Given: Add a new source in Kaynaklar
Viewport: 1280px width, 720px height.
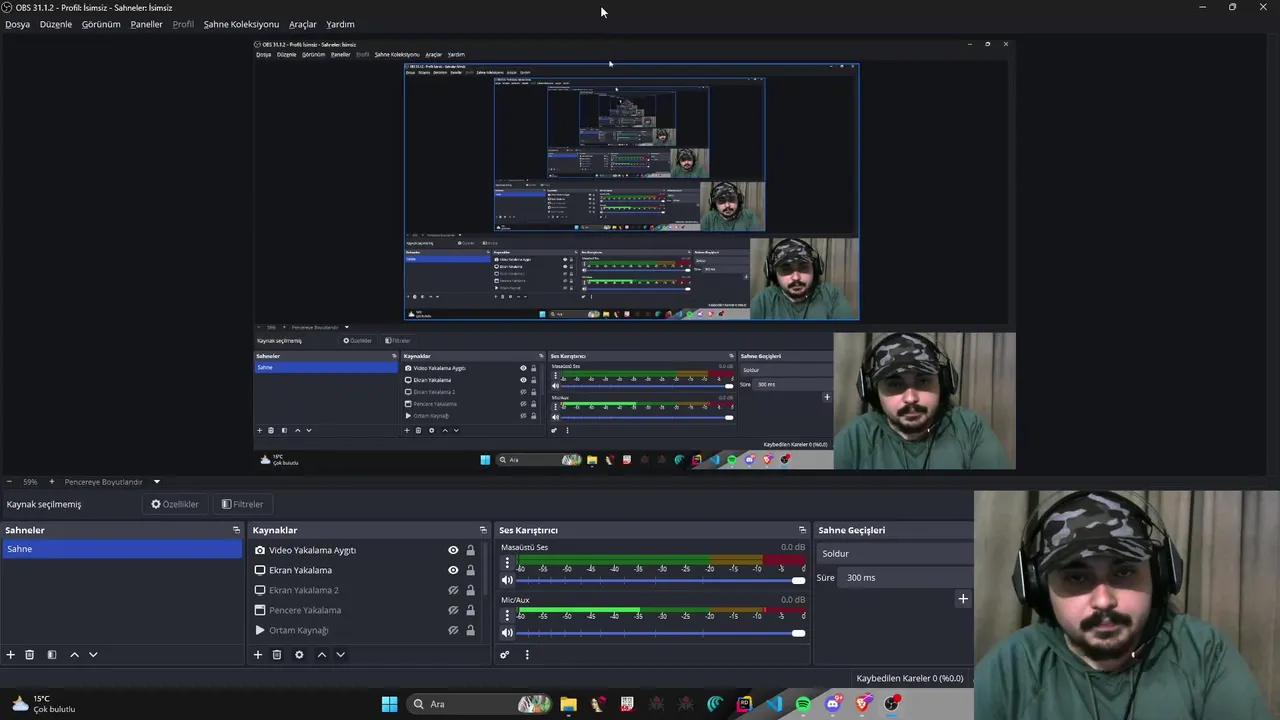Looking at the screenshot, I should 258,655.
